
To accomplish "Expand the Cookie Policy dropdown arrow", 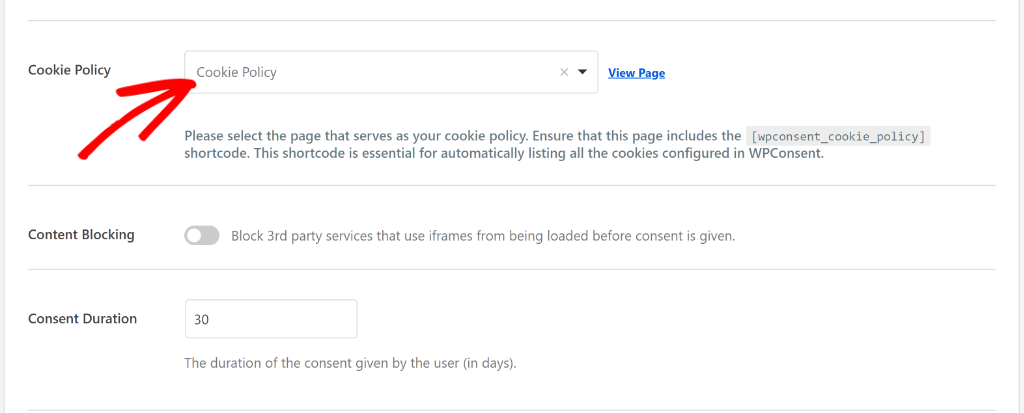I will click(x=583, y=73).
